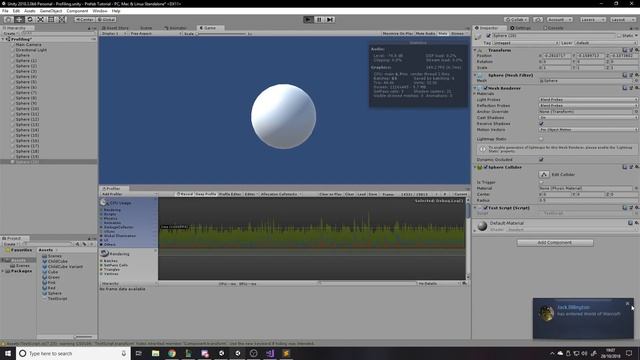Open the Assets menu
The width and height of the screenshot is (640, 360).
29,11
